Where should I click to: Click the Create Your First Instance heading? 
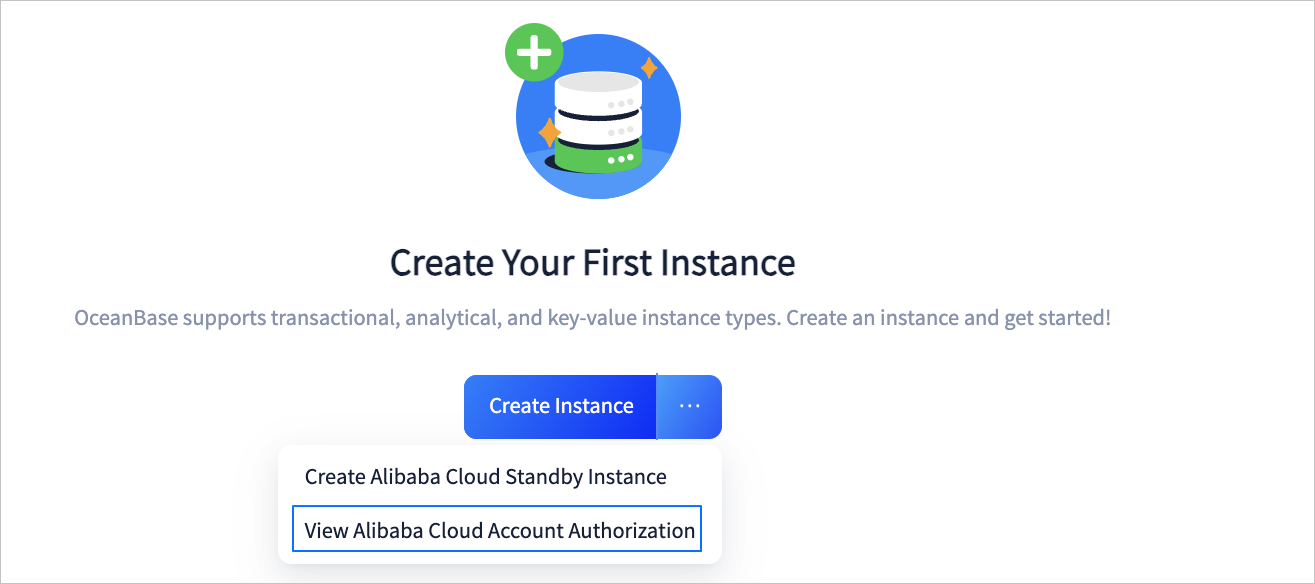click(593, 263)
